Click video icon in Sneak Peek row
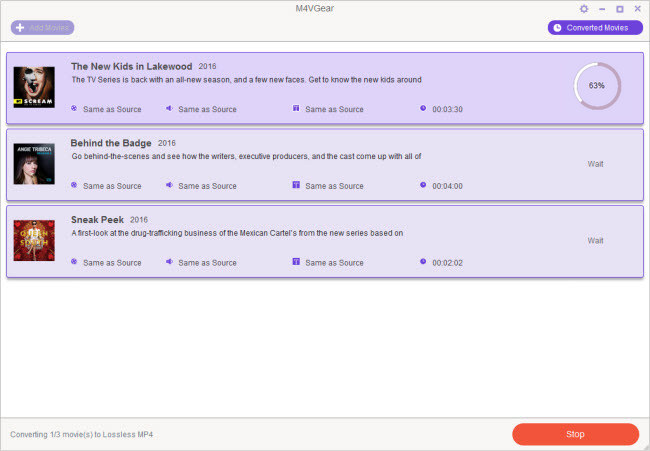Screen dimensions: 650x451 74,262
